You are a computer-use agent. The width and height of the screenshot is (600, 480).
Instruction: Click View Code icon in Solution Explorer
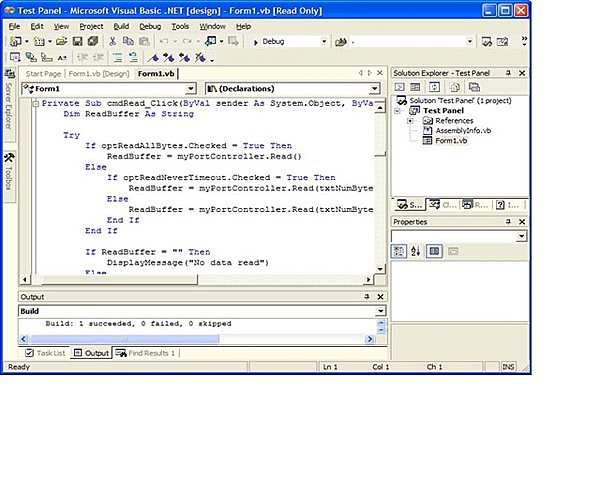(399, 87)
